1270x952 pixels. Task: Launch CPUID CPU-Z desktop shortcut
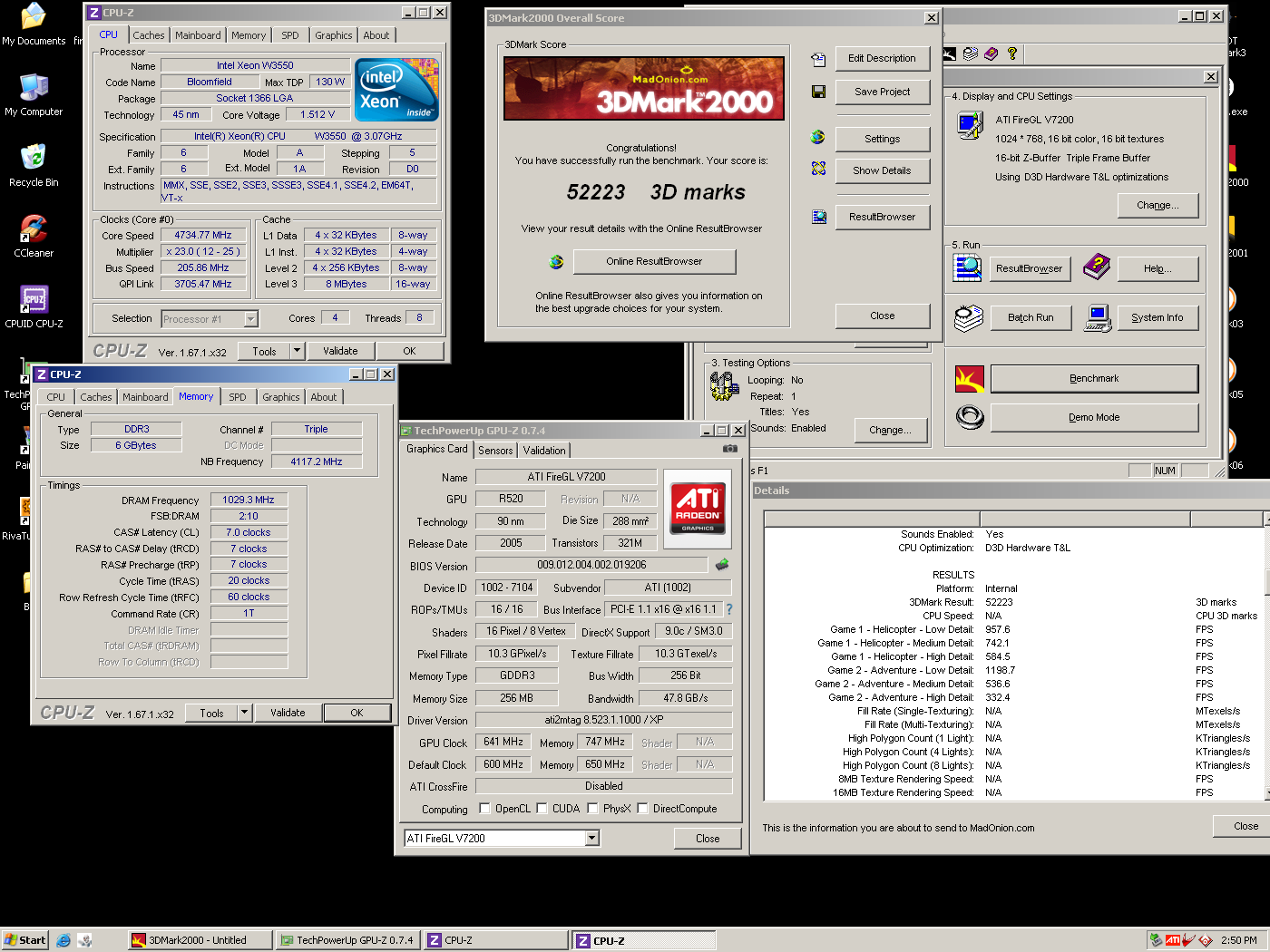(x=34, y=307)
